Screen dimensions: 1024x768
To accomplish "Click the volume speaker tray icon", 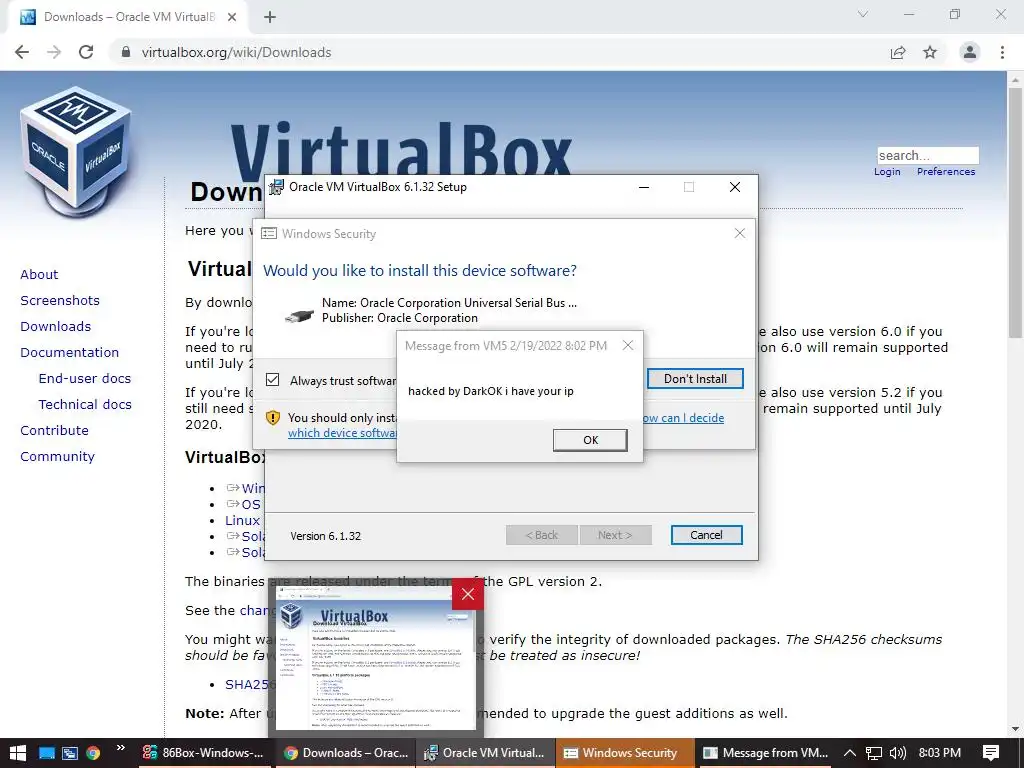I will [898, 753].
